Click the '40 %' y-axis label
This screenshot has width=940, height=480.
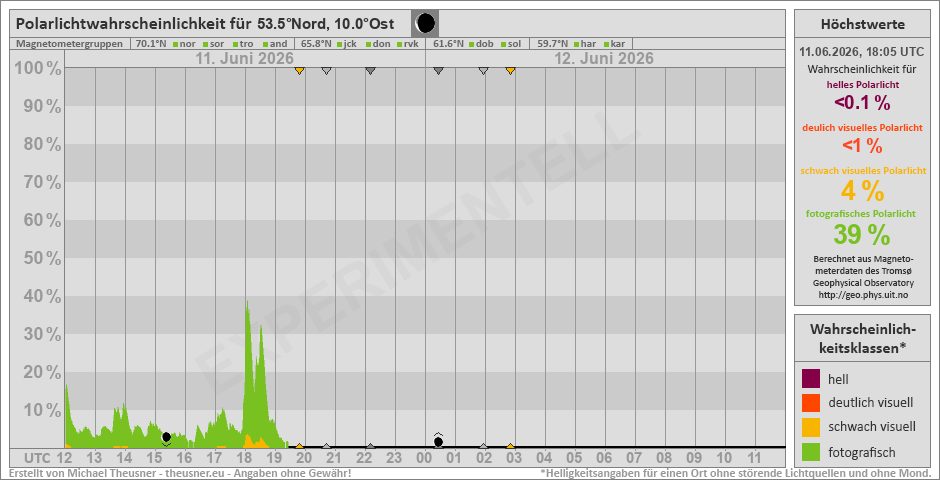click(x=42, y=296)
